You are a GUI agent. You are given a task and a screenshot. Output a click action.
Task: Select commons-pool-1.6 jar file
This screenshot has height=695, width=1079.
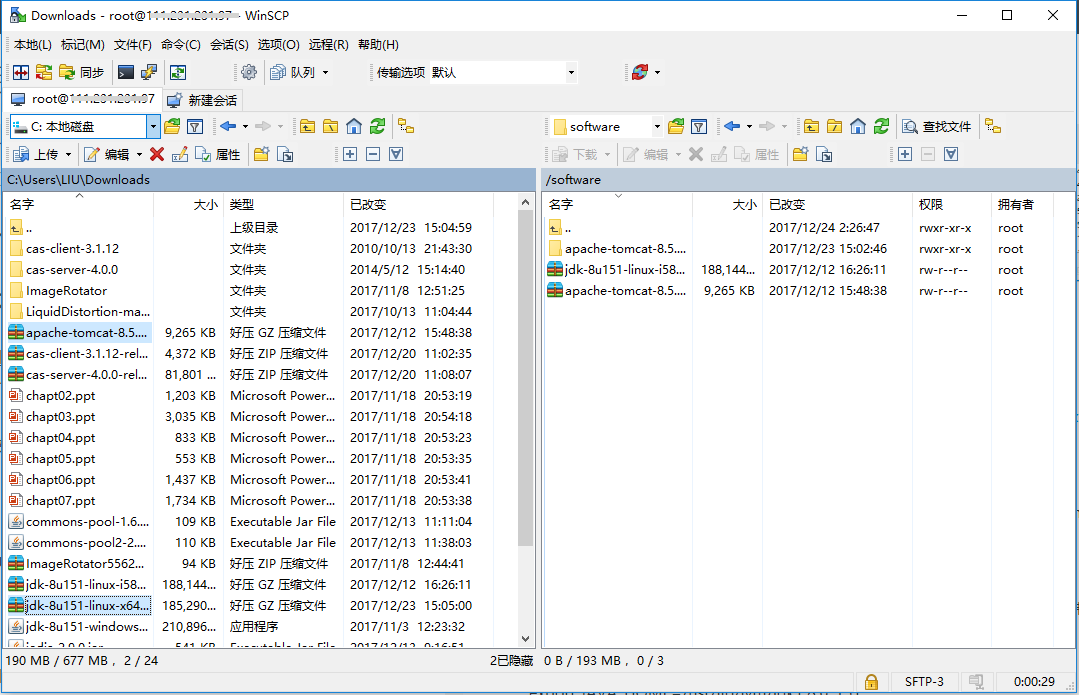click(x=87, y=522)
